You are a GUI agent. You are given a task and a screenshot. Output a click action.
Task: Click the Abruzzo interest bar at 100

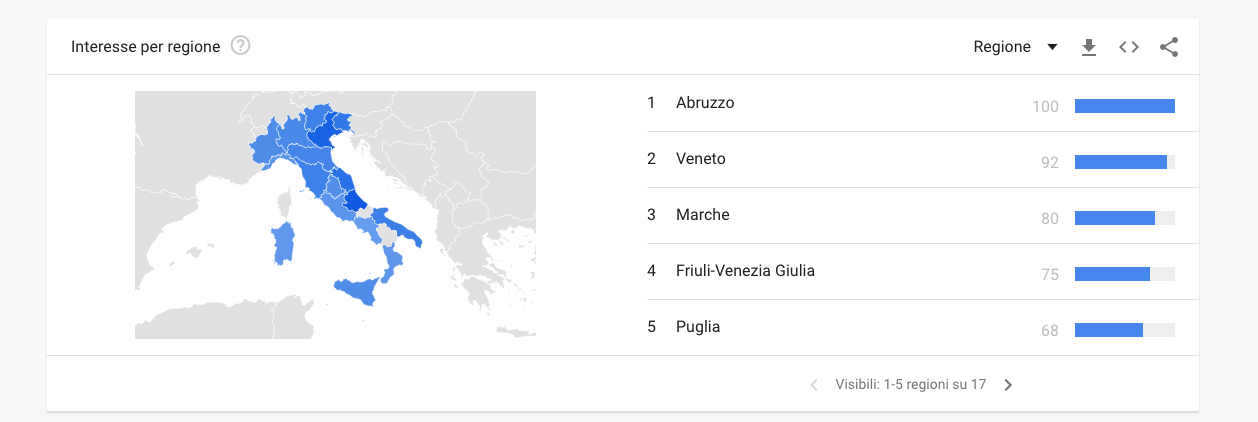pyautogui.click(x=1125, y=106)
